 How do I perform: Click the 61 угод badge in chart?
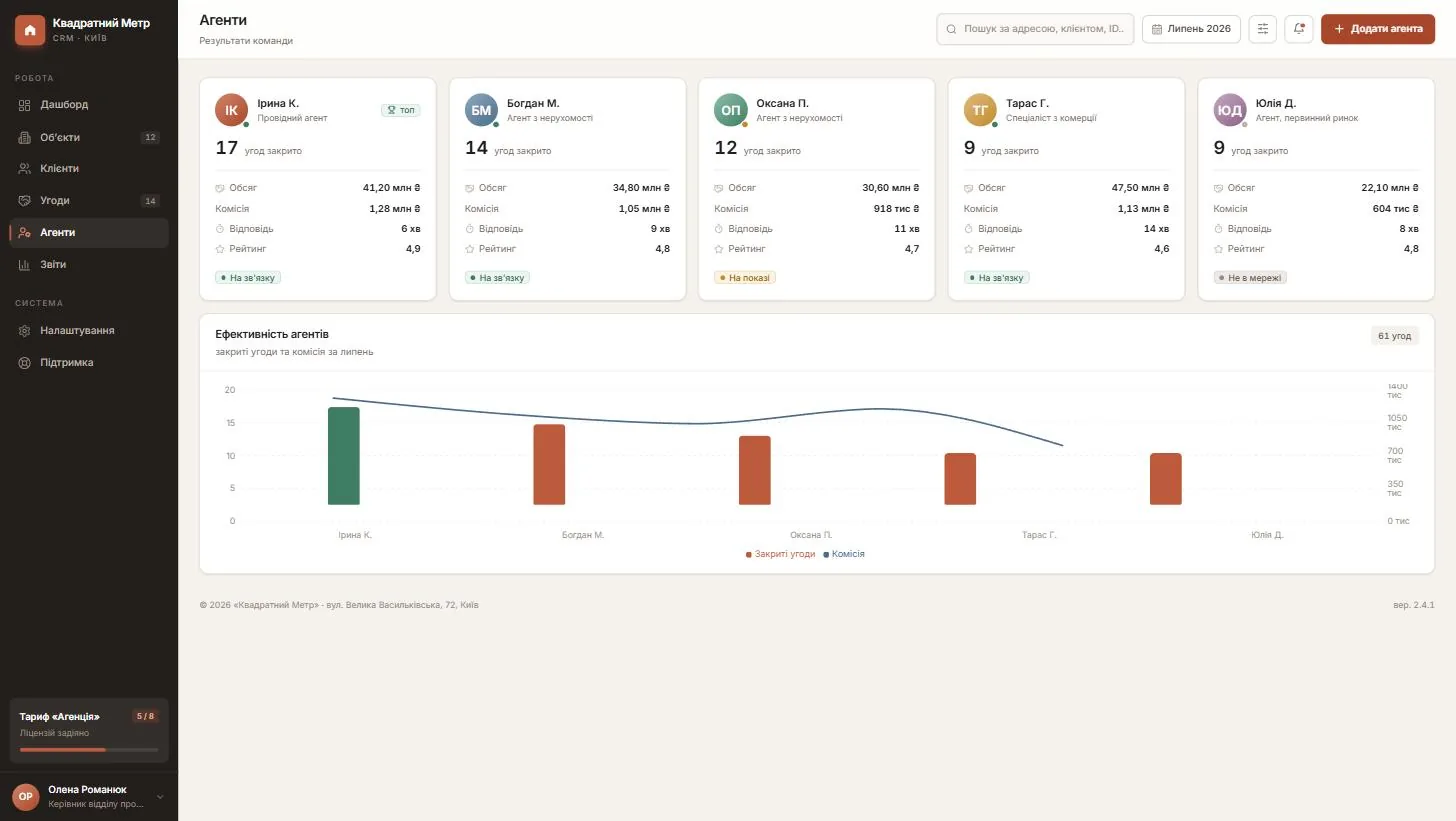coord(1394,336)
